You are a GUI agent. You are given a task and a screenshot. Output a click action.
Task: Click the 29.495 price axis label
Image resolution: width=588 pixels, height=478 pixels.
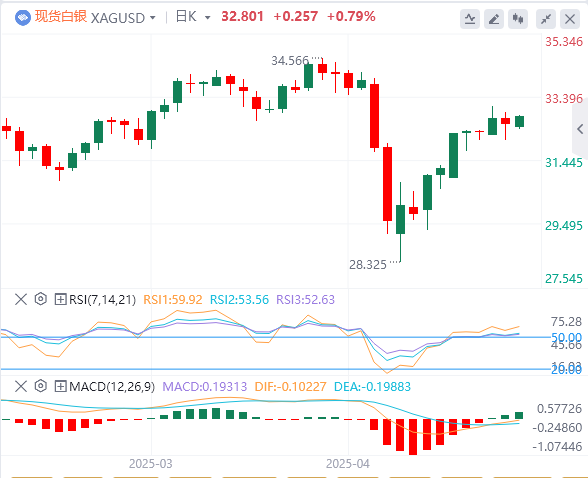pos(564,226)
